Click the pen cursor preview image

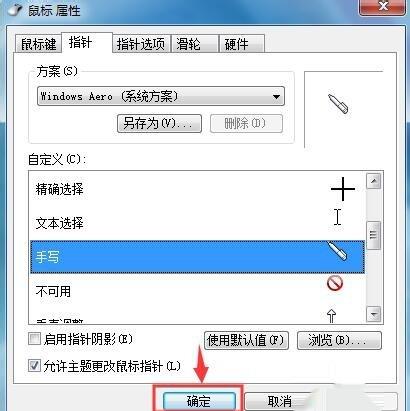338,104
